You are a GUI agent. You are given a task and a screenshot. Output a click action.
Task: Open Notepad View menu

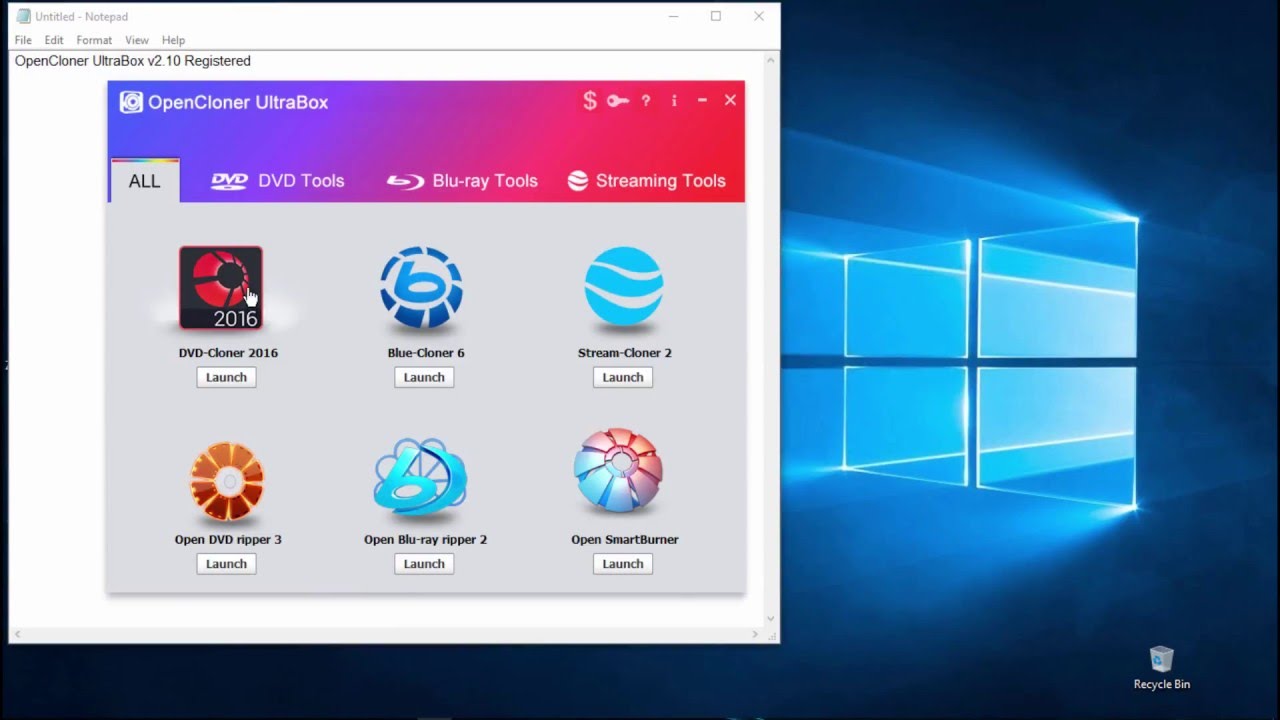pos(137,40)
